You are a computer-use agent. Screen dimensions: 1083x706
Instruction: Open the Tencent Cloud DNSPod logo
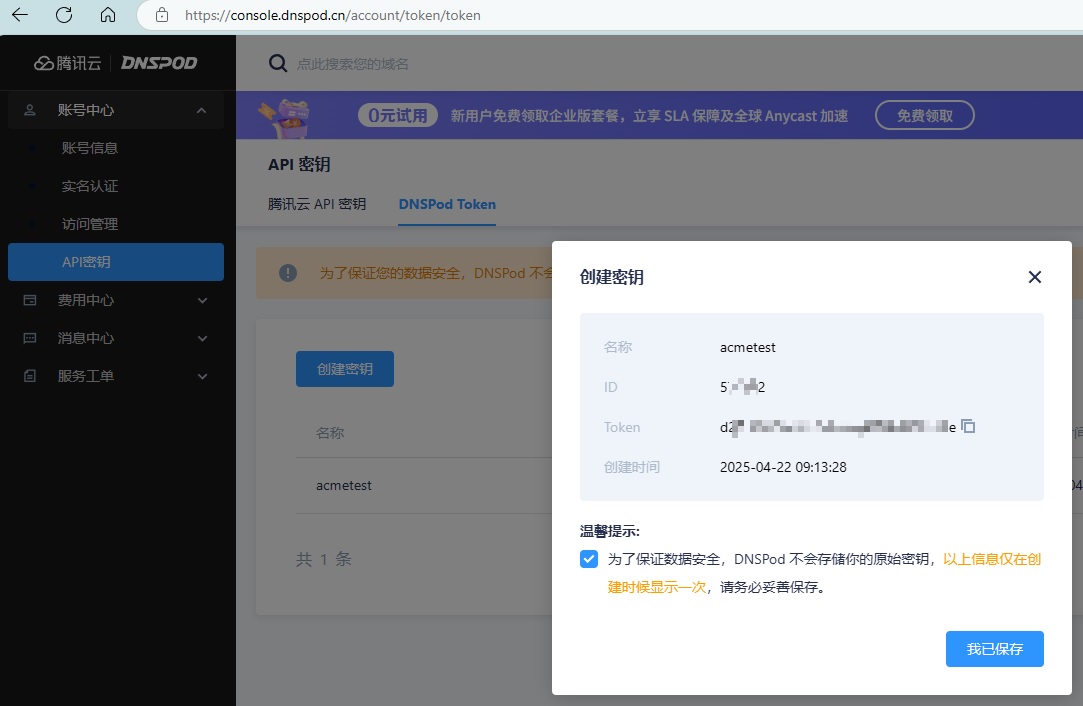click(x=115, y=63)
